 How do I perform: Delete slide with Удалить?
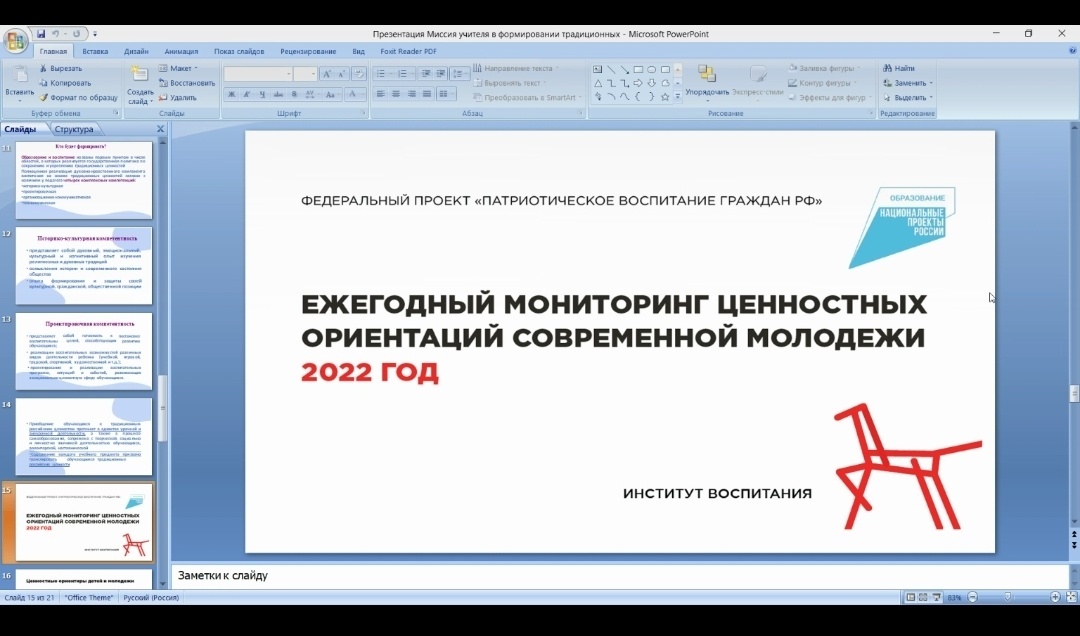178,97
